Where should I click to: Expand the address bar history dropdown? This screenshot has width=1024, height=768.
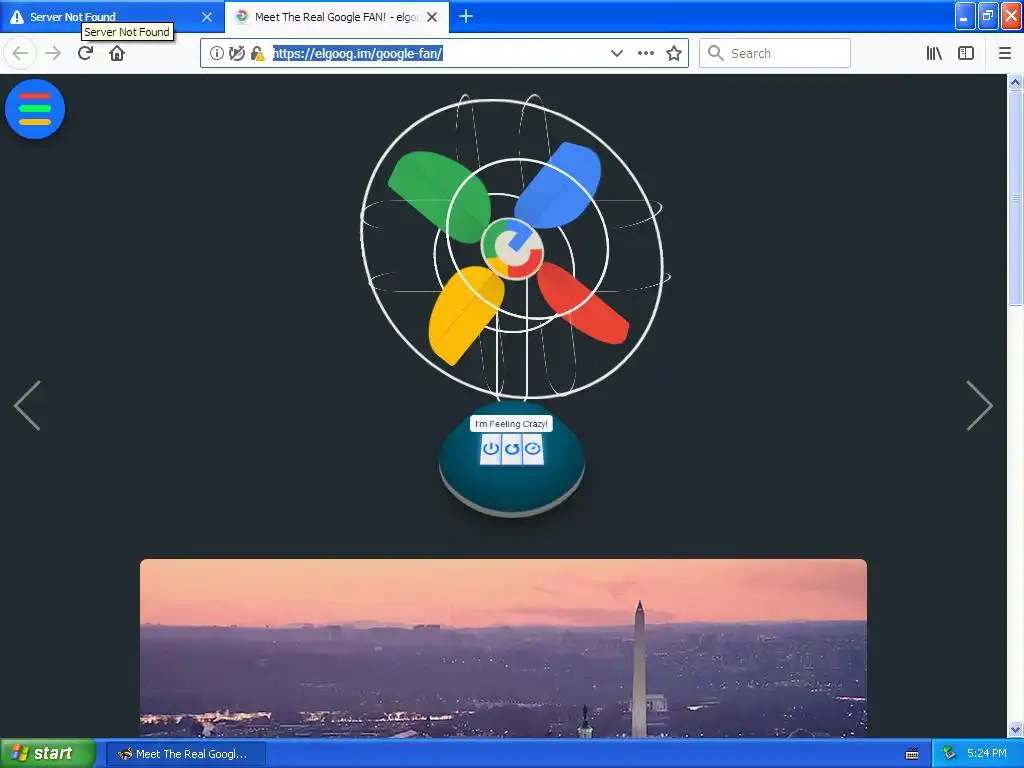pyautogui.click(x=616, y=54)
